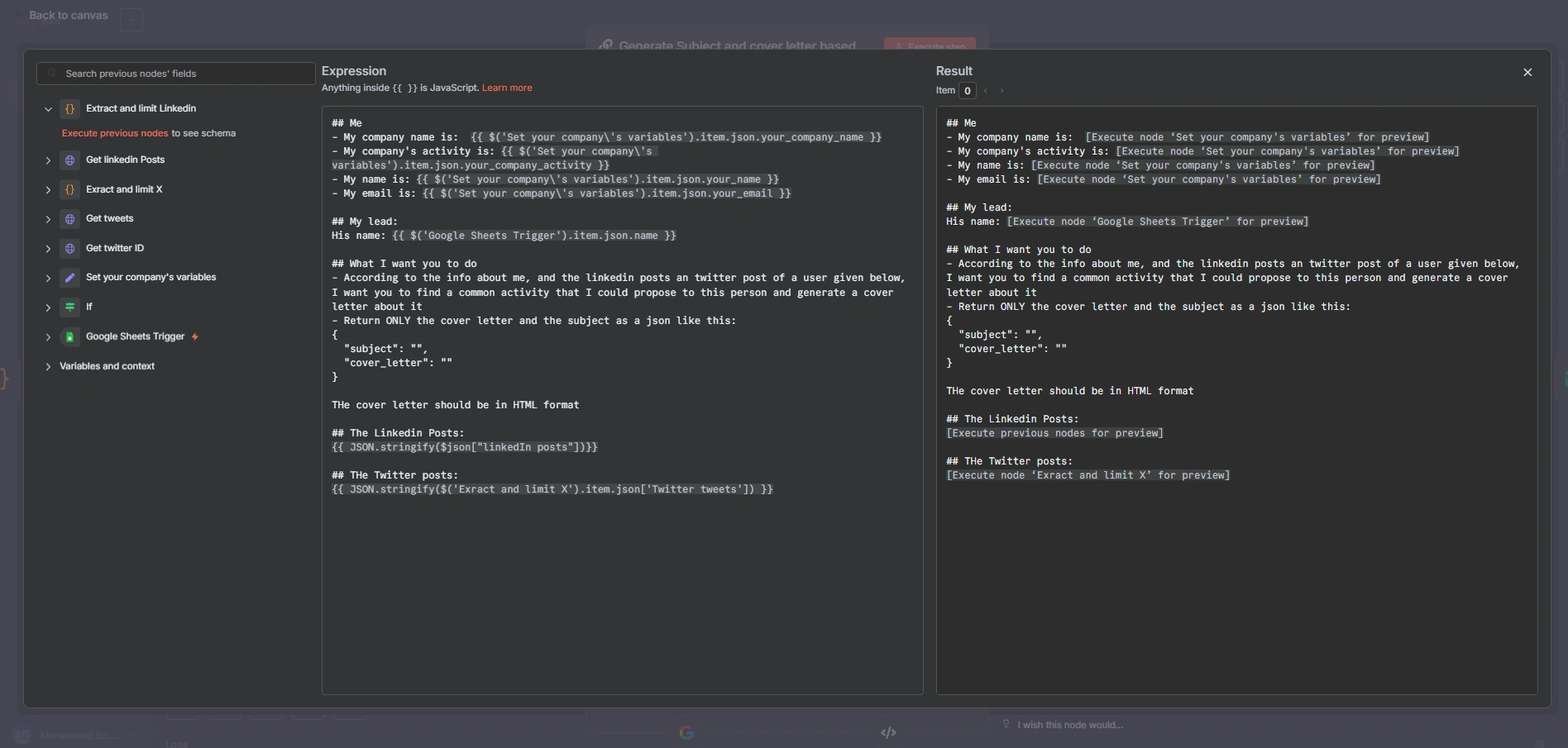Go to next result item arrow
The height and width of the screenshot is (748, 1568).
click(x=1002, y=91)
